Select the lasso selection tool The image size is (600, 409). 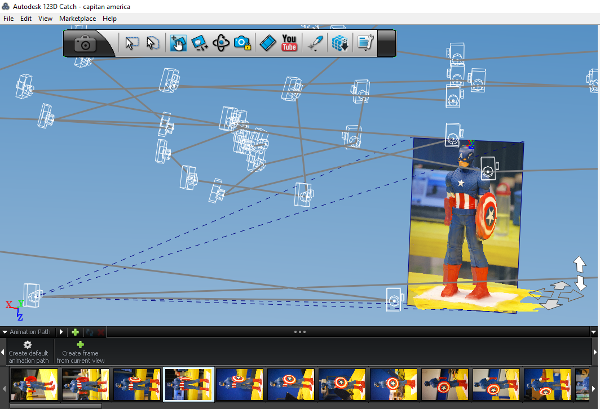[152, 43]
